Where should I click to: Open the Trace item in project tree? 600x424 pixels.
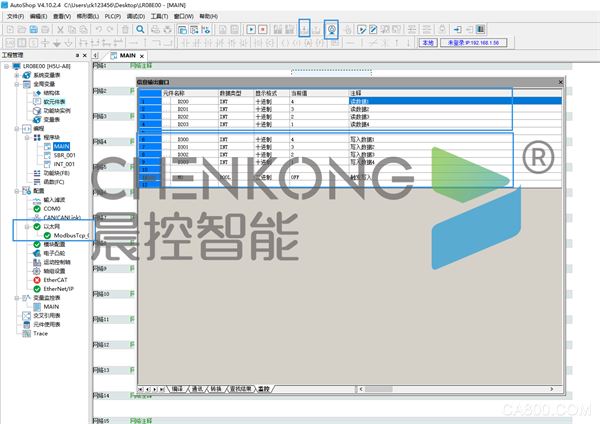40,334
